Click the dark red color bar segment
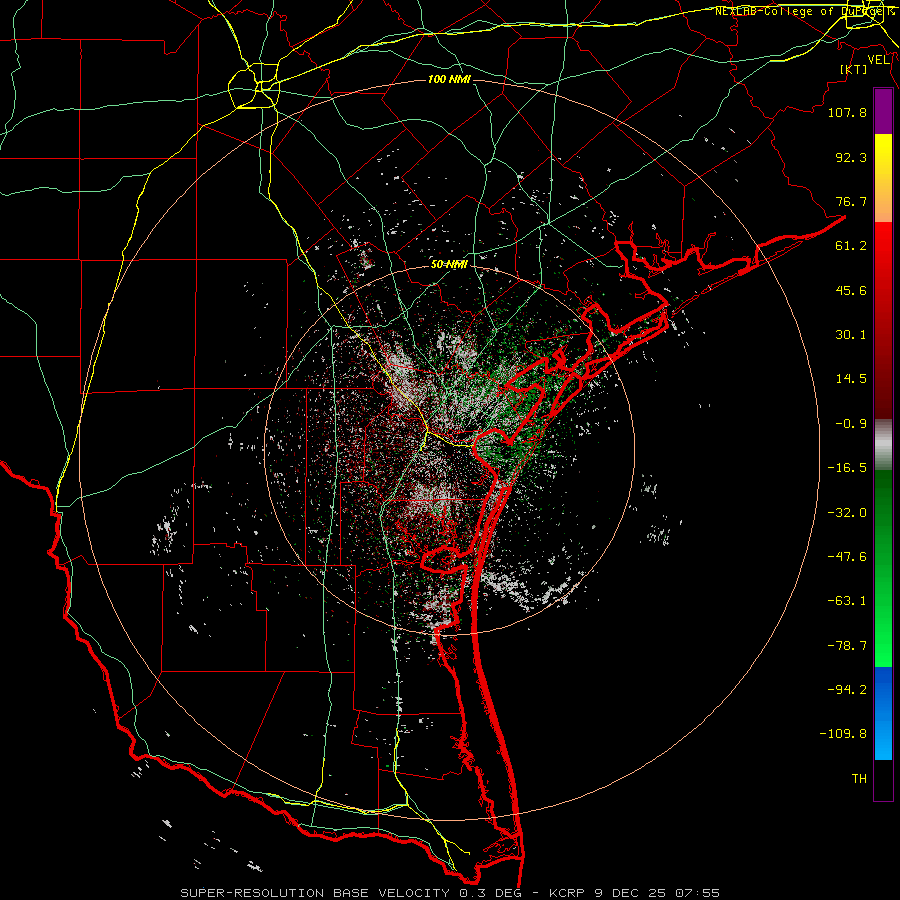 coord(883,320)
